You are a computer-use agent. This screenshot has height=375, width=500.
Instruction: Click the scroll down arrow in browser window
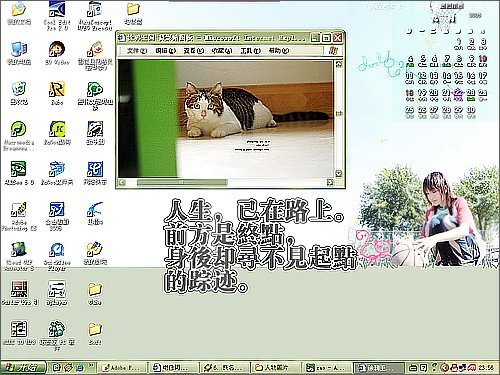tap(339, 173)
